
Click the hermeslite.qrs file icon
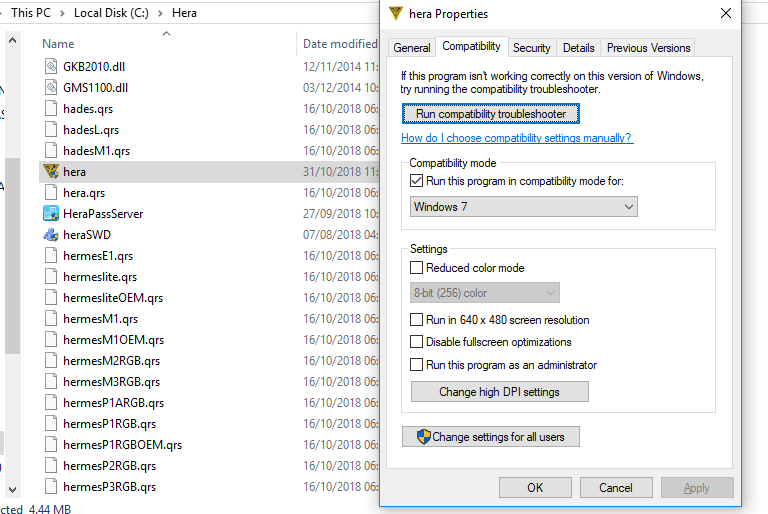tap(52, 277)
